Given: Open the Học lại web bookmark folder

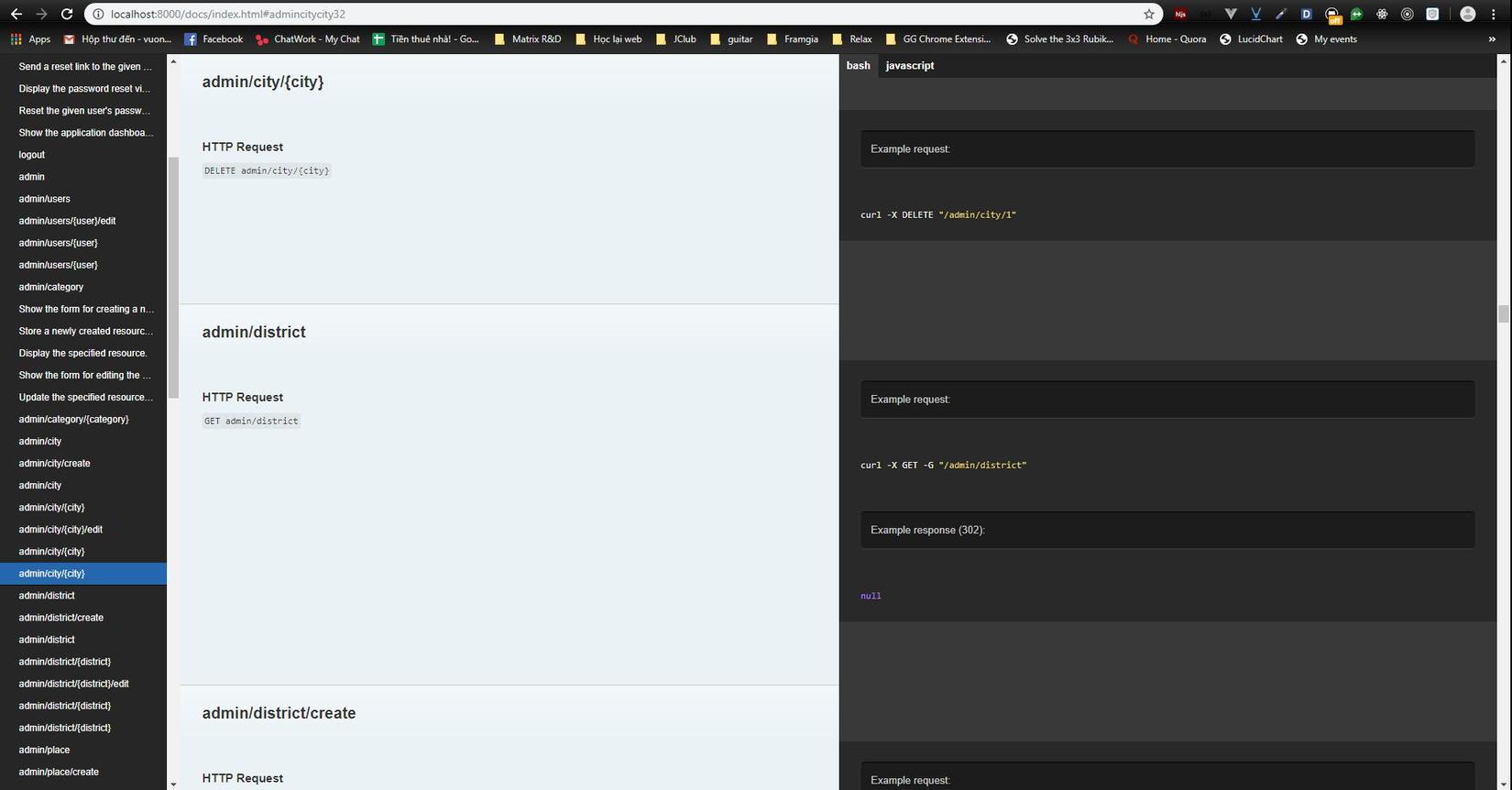Looking at the screenshot, I should coord(608,39).
